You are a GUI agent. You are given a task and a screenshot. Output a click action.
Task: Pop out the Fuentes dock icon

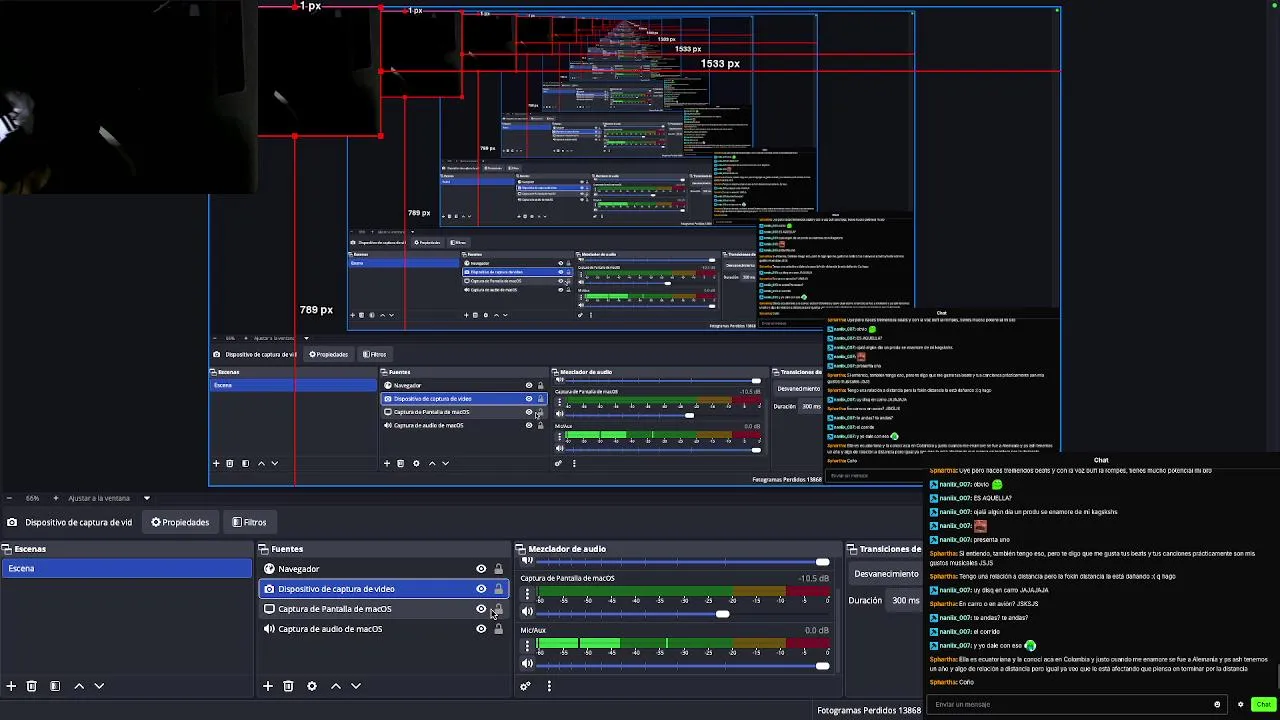[x=264, y=549]
